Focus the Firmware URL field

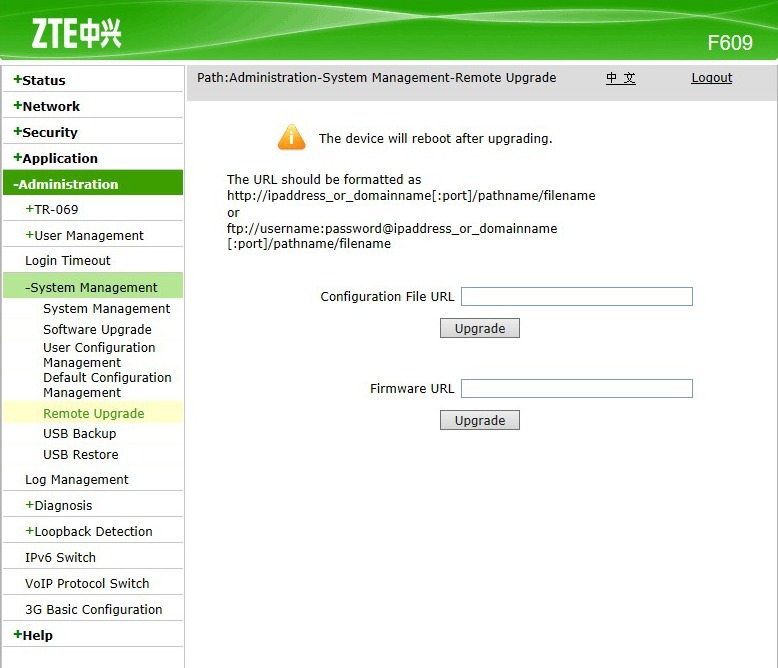577,389
